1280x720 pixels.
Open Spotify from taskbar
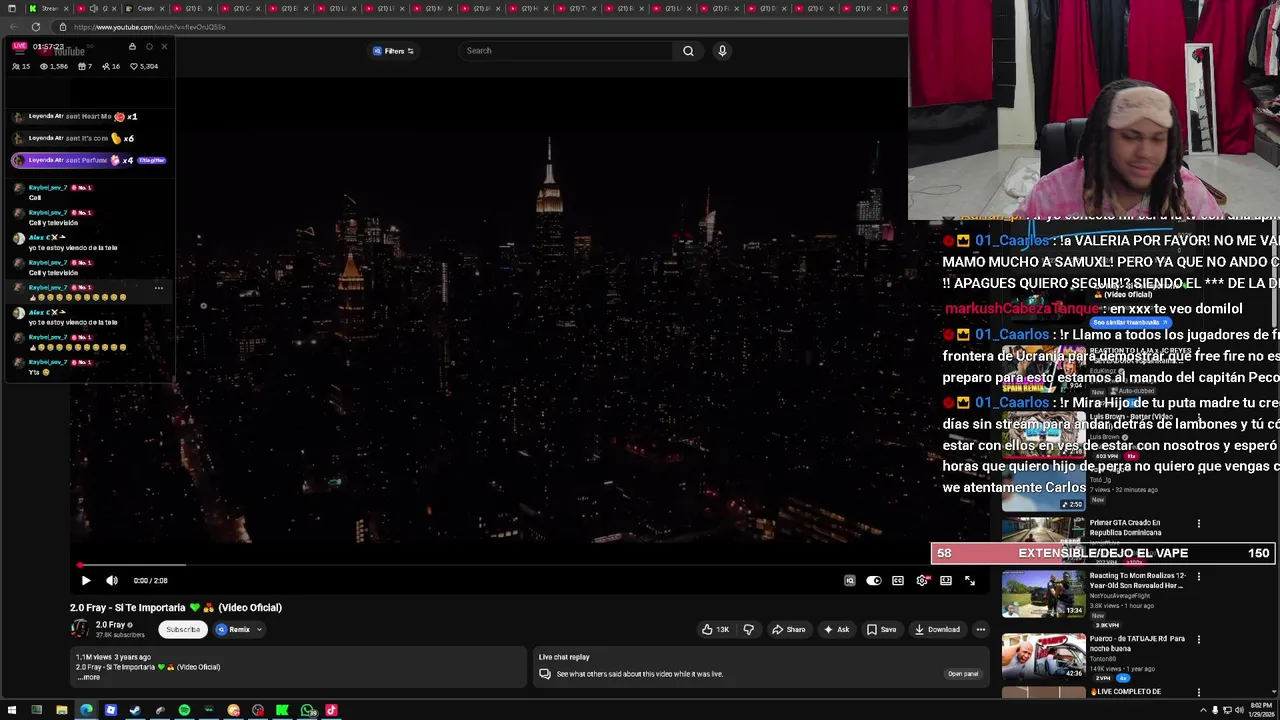click(x=184, y=711)
